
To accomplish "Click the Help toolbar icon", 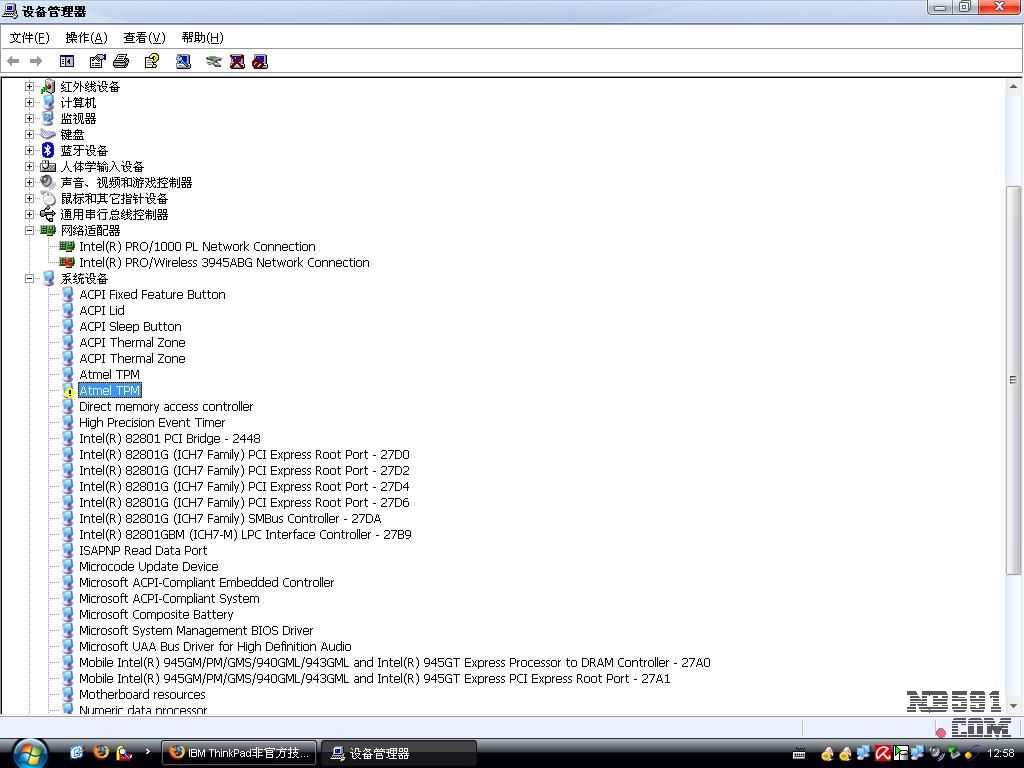I will point(152,61).
